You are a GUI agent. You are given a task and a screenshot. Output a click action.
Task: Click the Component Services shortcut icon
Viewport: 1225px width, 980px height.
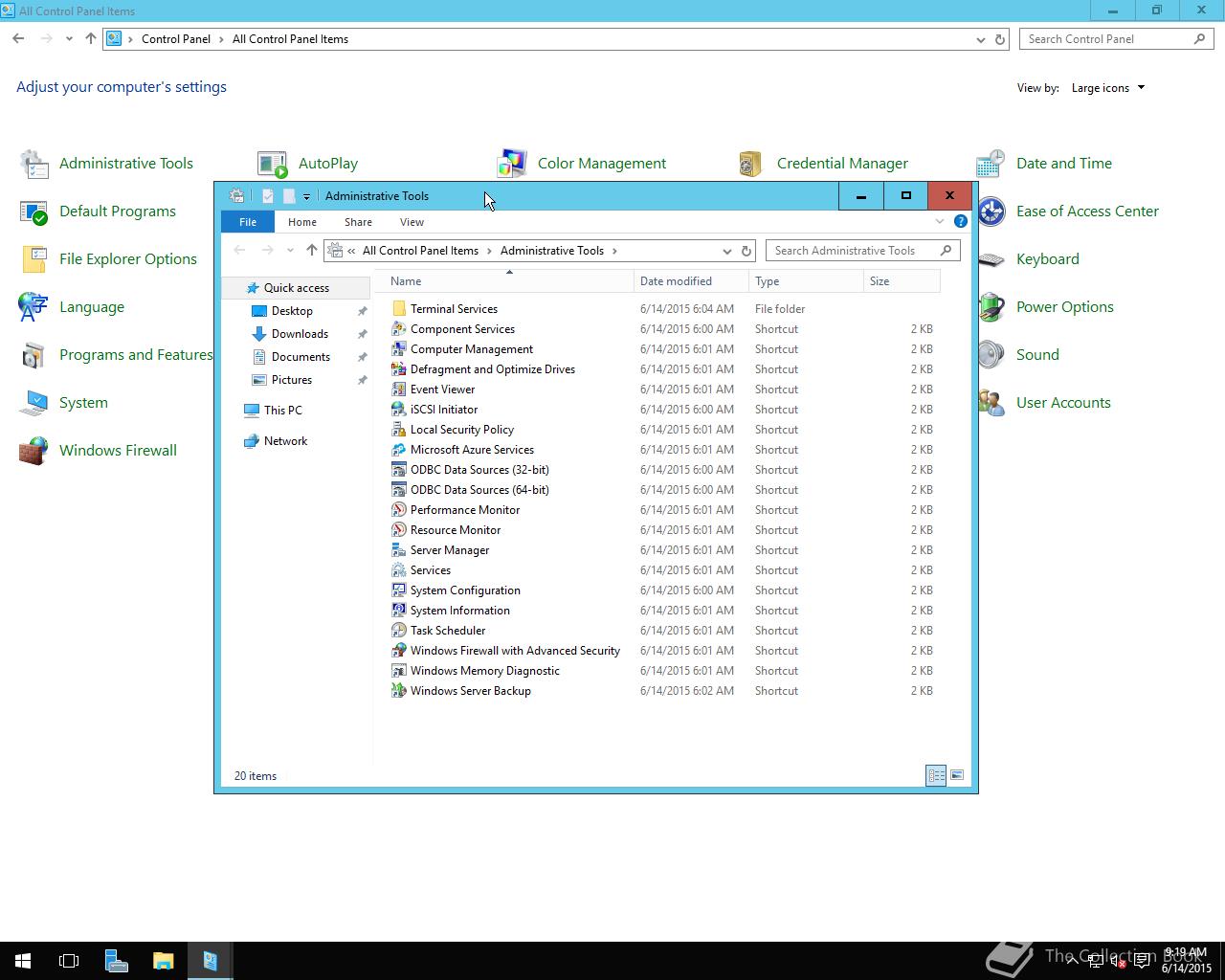[399, 329]
